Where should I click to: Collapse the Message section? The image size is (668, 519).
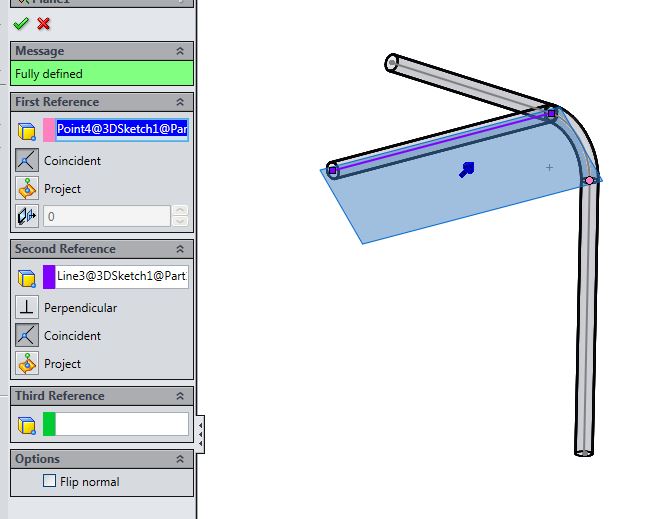point(180,51)
